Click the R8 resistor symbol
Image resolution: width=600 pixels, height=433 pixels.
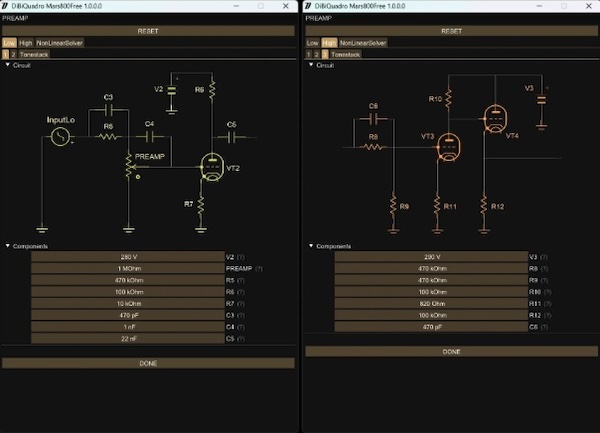coord(373,147)
